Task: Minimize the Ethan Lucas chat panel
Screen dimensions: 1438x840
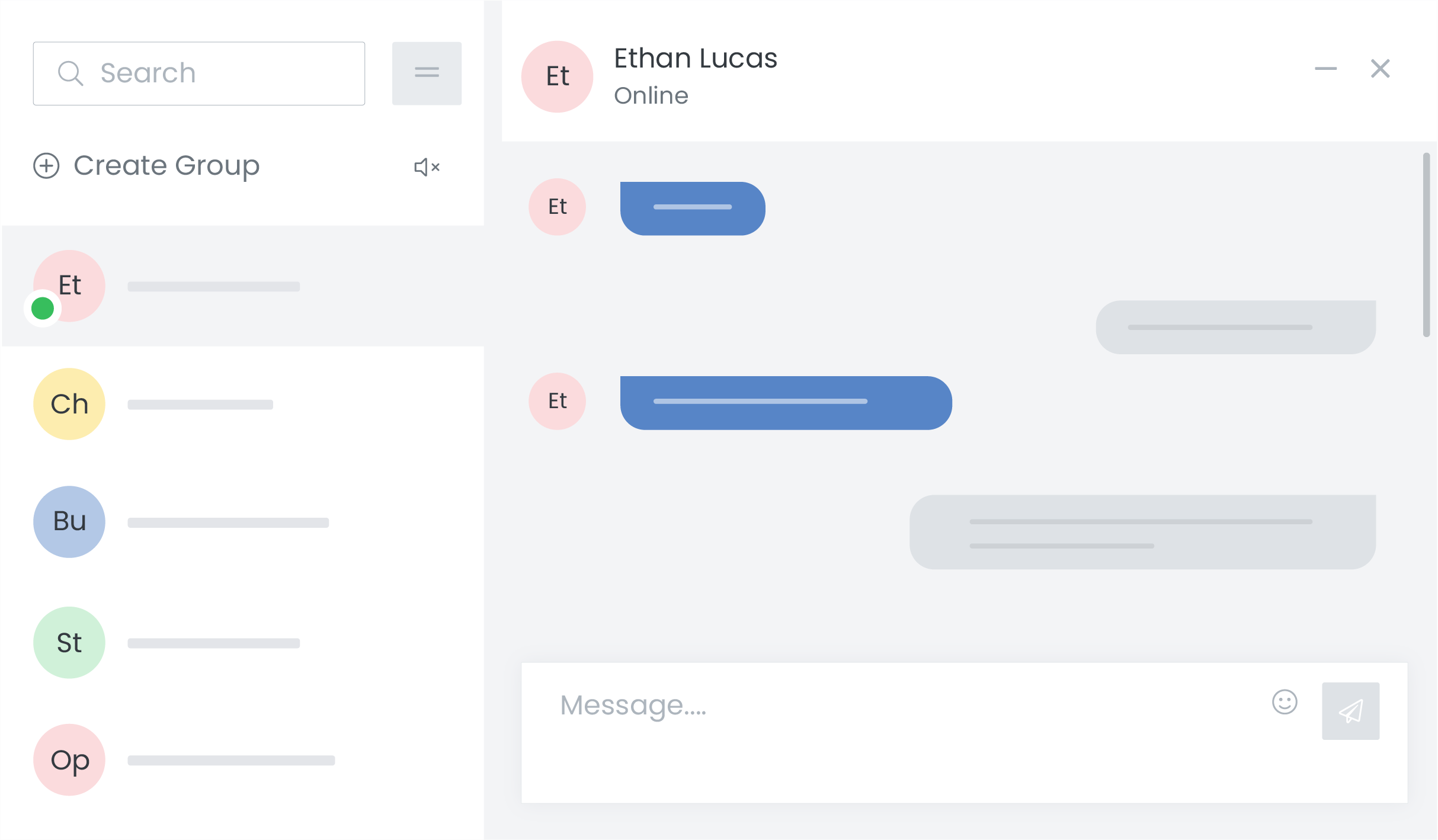Action: click(1325, 69)
